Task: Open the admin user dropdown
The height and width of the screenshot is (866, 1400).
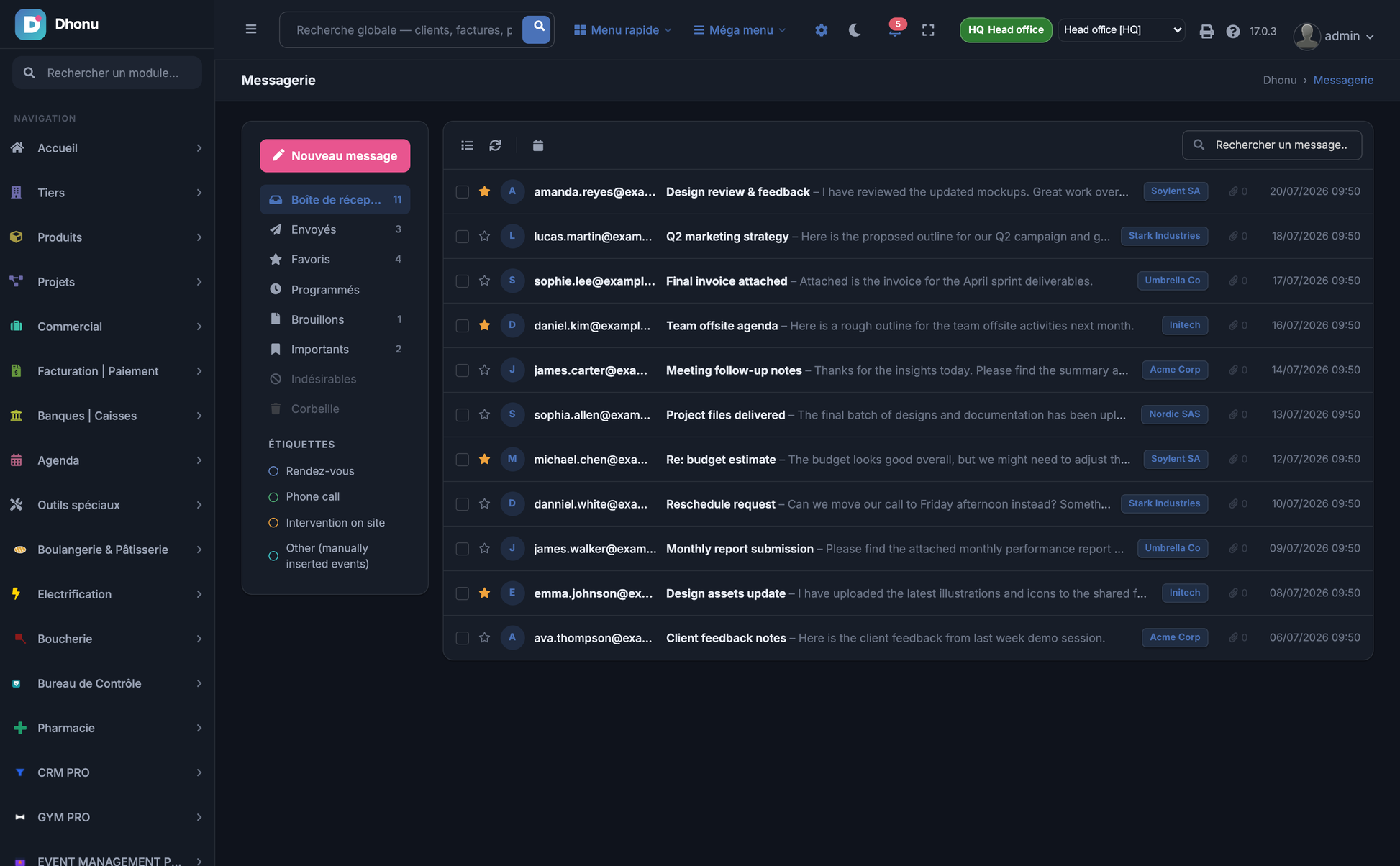Action: [x=1333, y=36]
